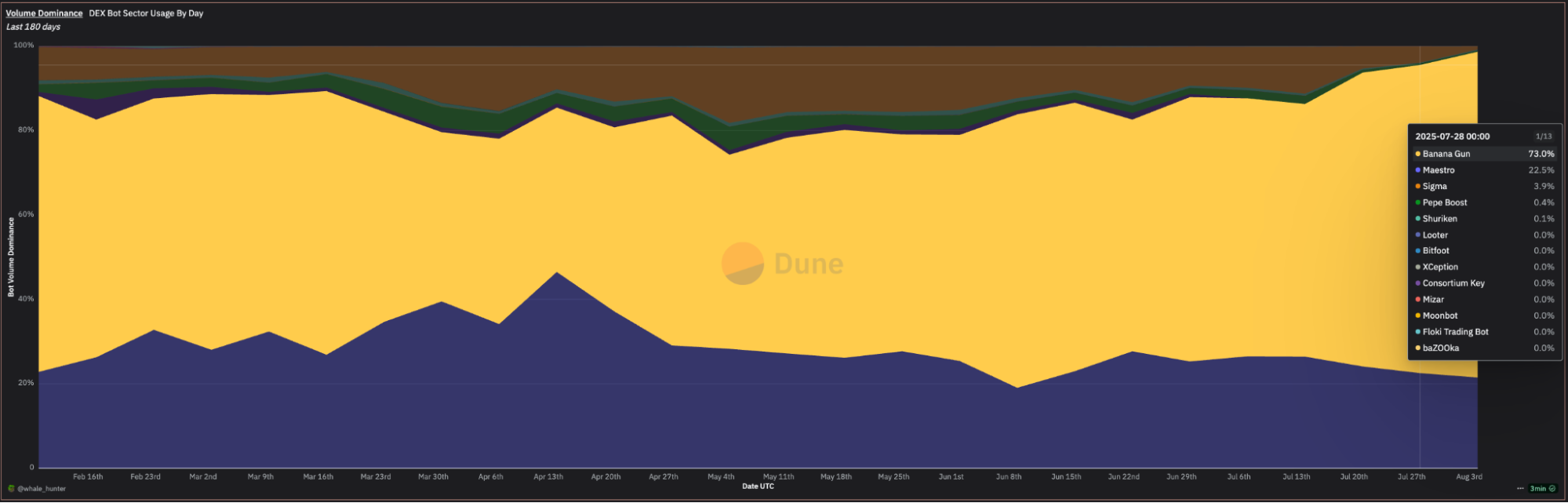Click the Last 180 days label
The width and height of the screenshot is (1568, 503).
(33, 27)
